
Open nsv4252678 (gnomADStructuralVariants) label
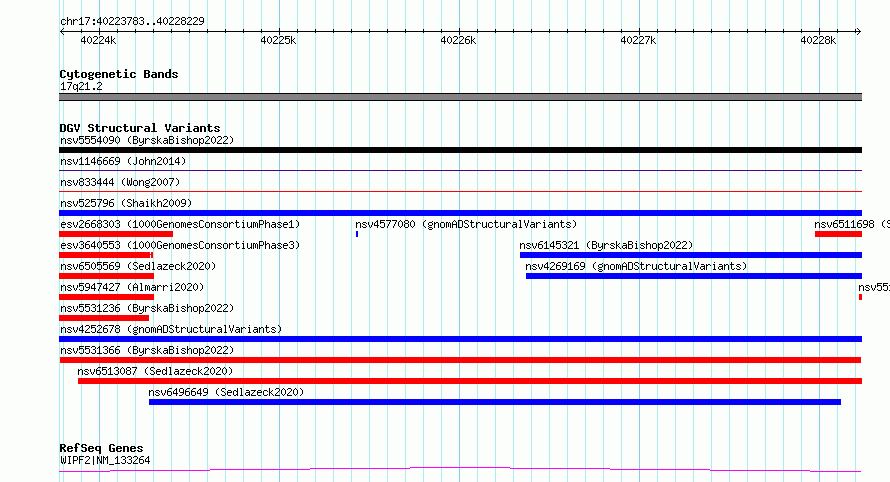click(171, 329)
